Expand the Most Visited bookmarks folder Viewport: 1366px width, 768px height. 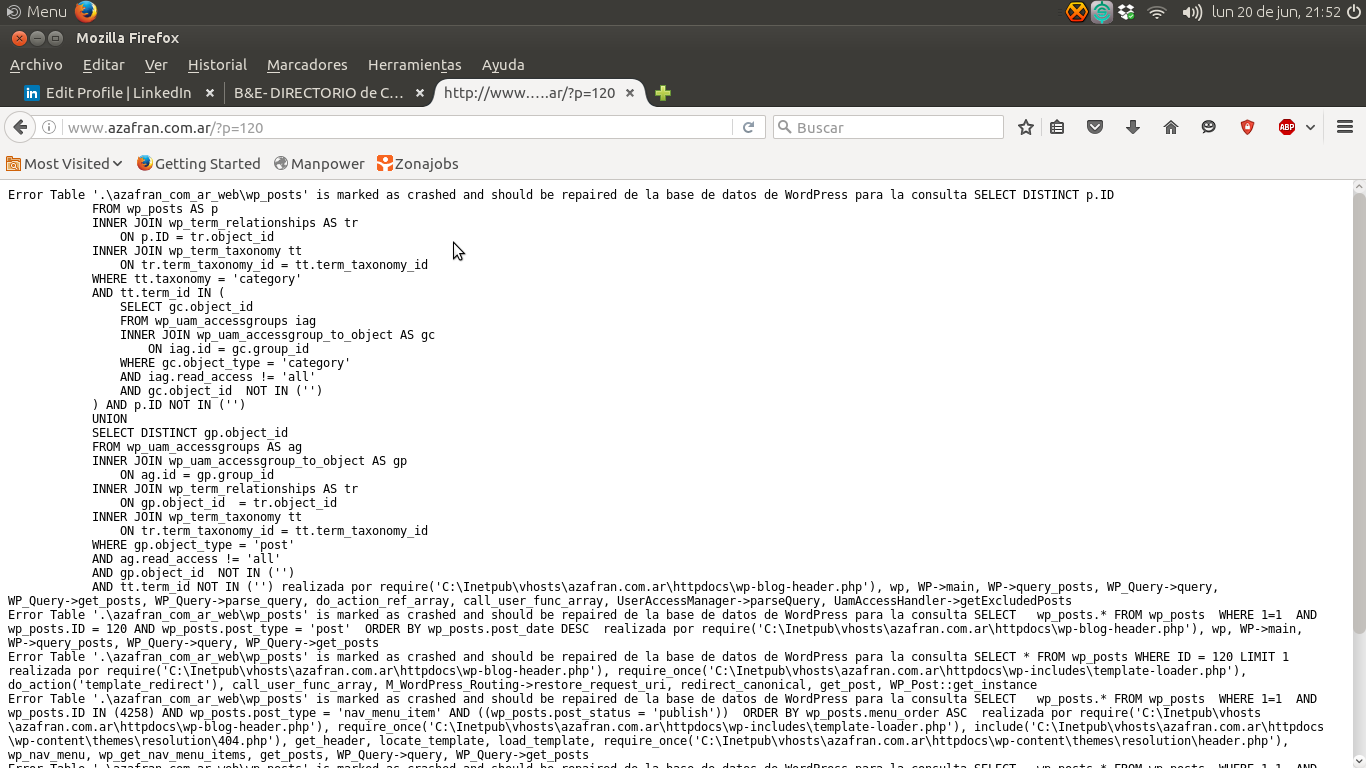point(64,163)
